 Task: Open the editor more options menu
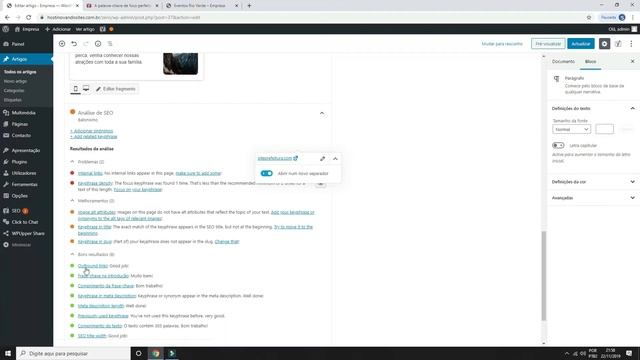click(x=631, y=44)
